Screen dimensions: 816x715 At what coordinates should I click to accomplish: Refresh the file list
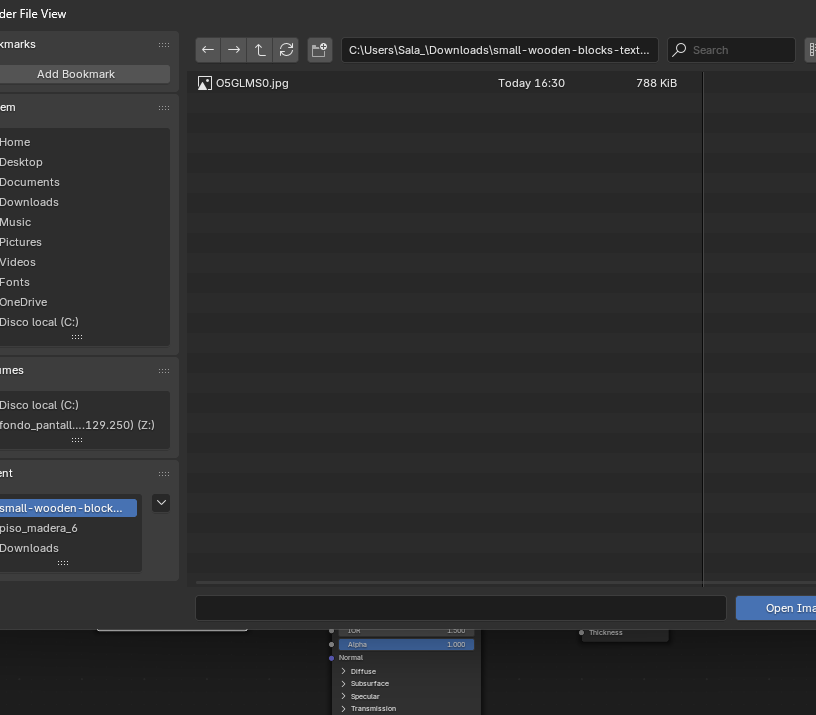pyautogui.click(x=287, y=50)
